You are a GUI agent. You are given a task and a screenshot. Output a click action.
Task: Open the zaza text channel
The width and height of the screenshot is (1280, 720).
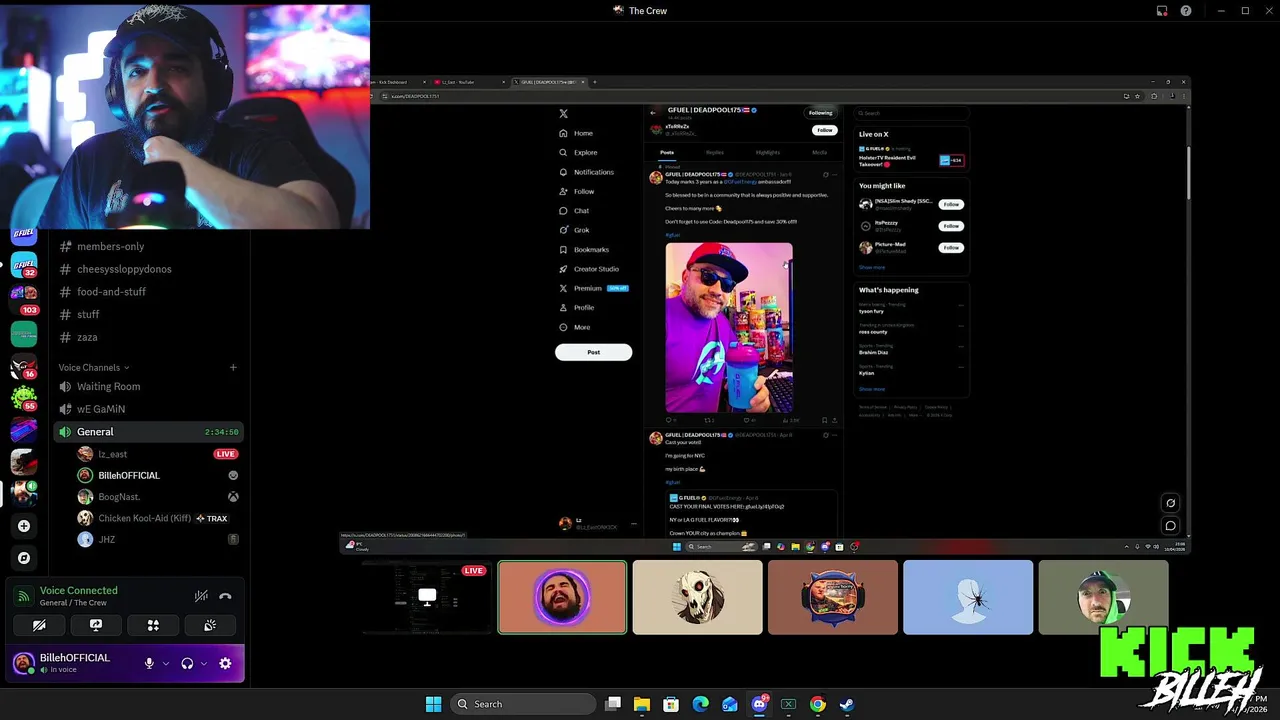coord(148,337)
